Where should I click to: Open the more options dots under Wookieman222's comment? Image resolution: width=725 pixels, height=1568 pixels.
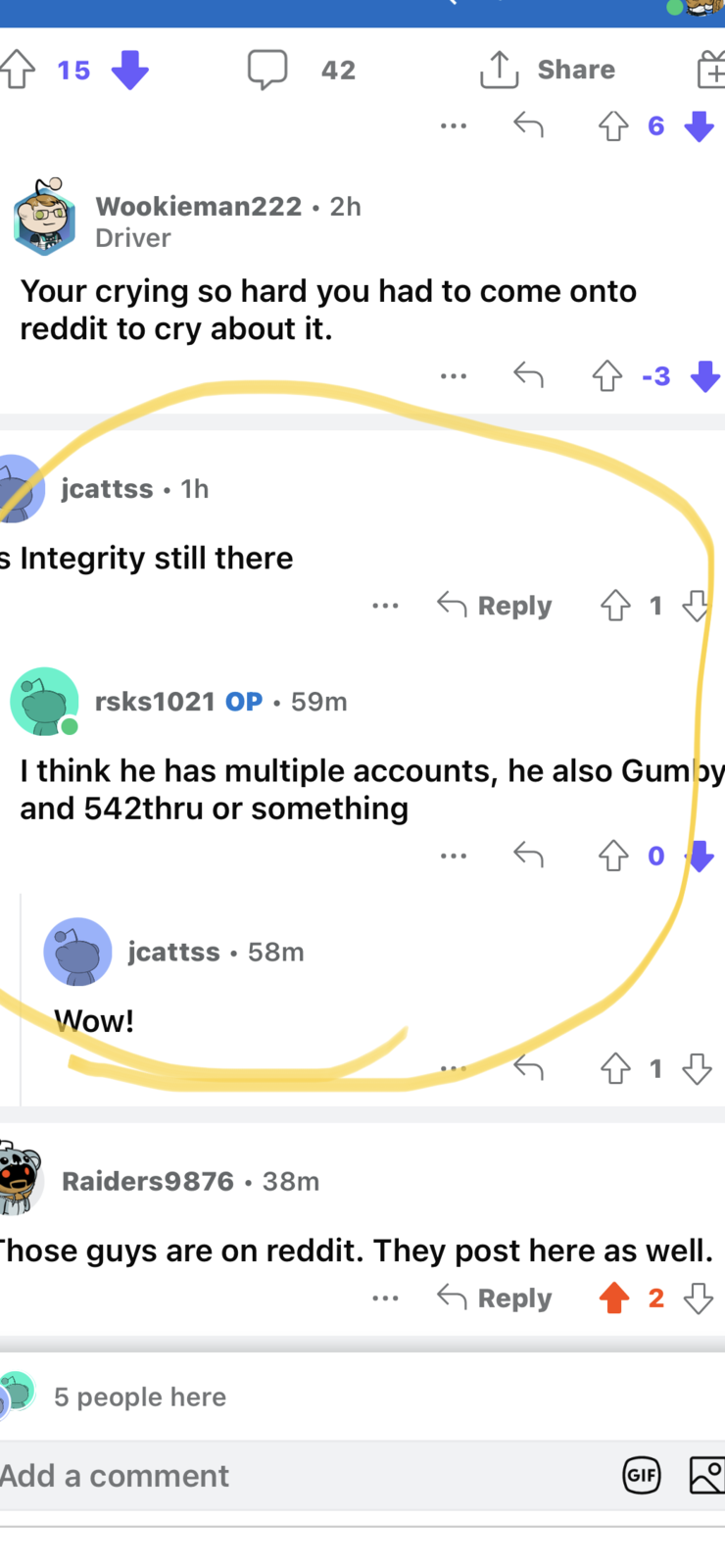pos(454,376)
